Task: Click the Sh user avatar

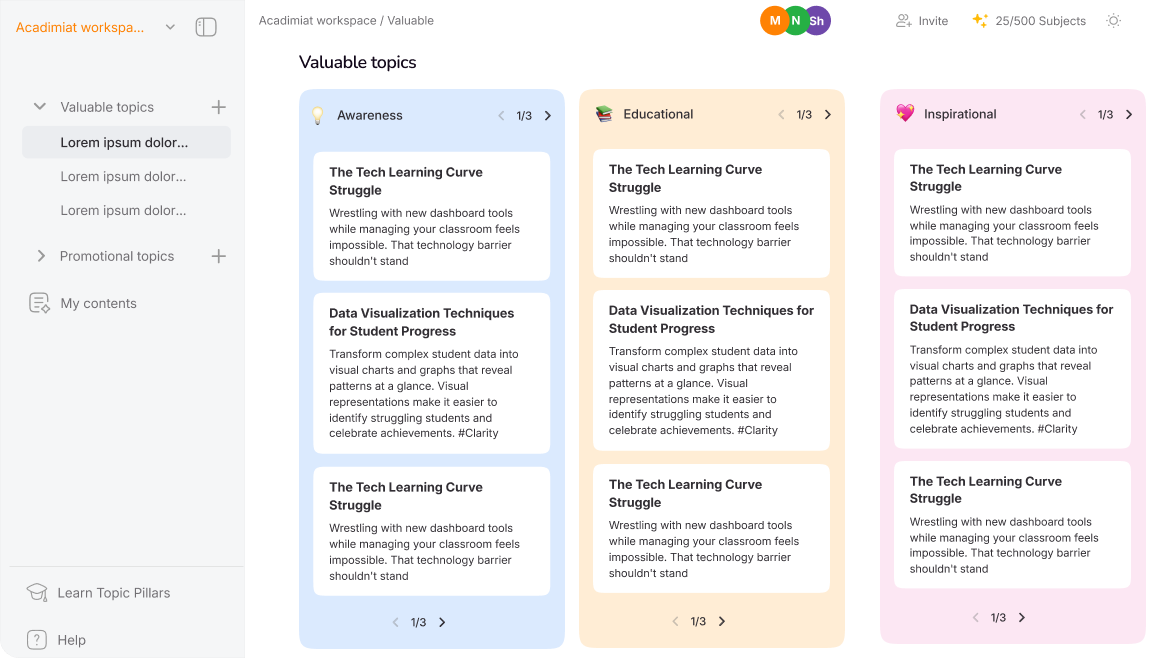Action: click(817, 20)
